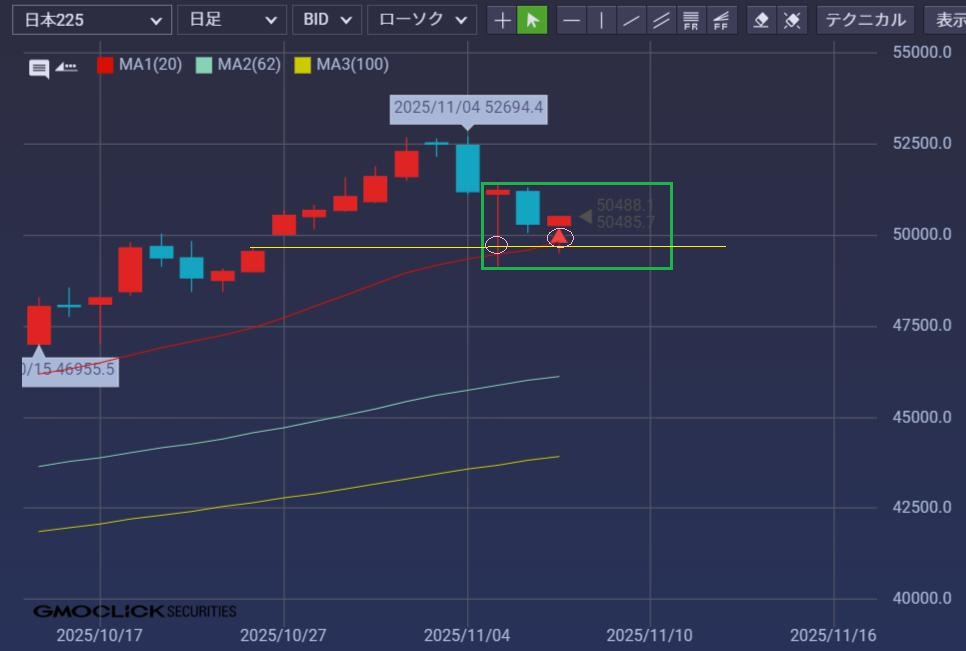Click the eraser tool icon
The height and width of the screenshot is (651, 966).
coord(762,20)
